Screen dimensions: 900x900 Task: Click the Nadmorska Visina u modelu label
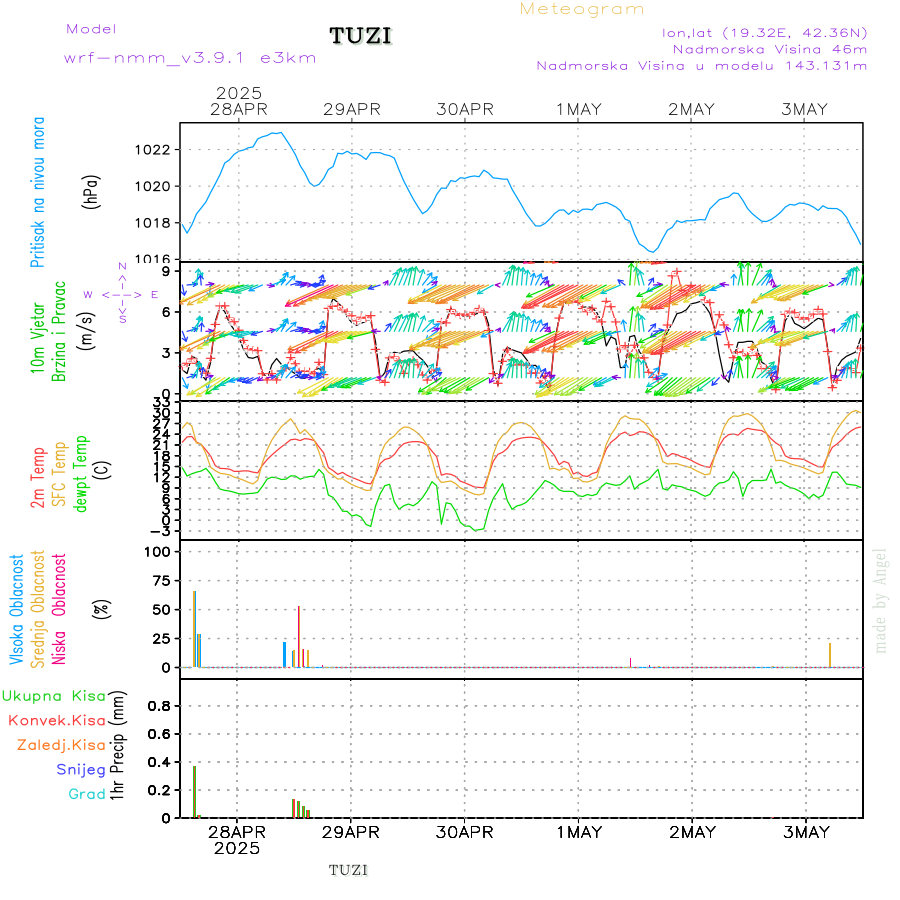[x=701, y=66]
